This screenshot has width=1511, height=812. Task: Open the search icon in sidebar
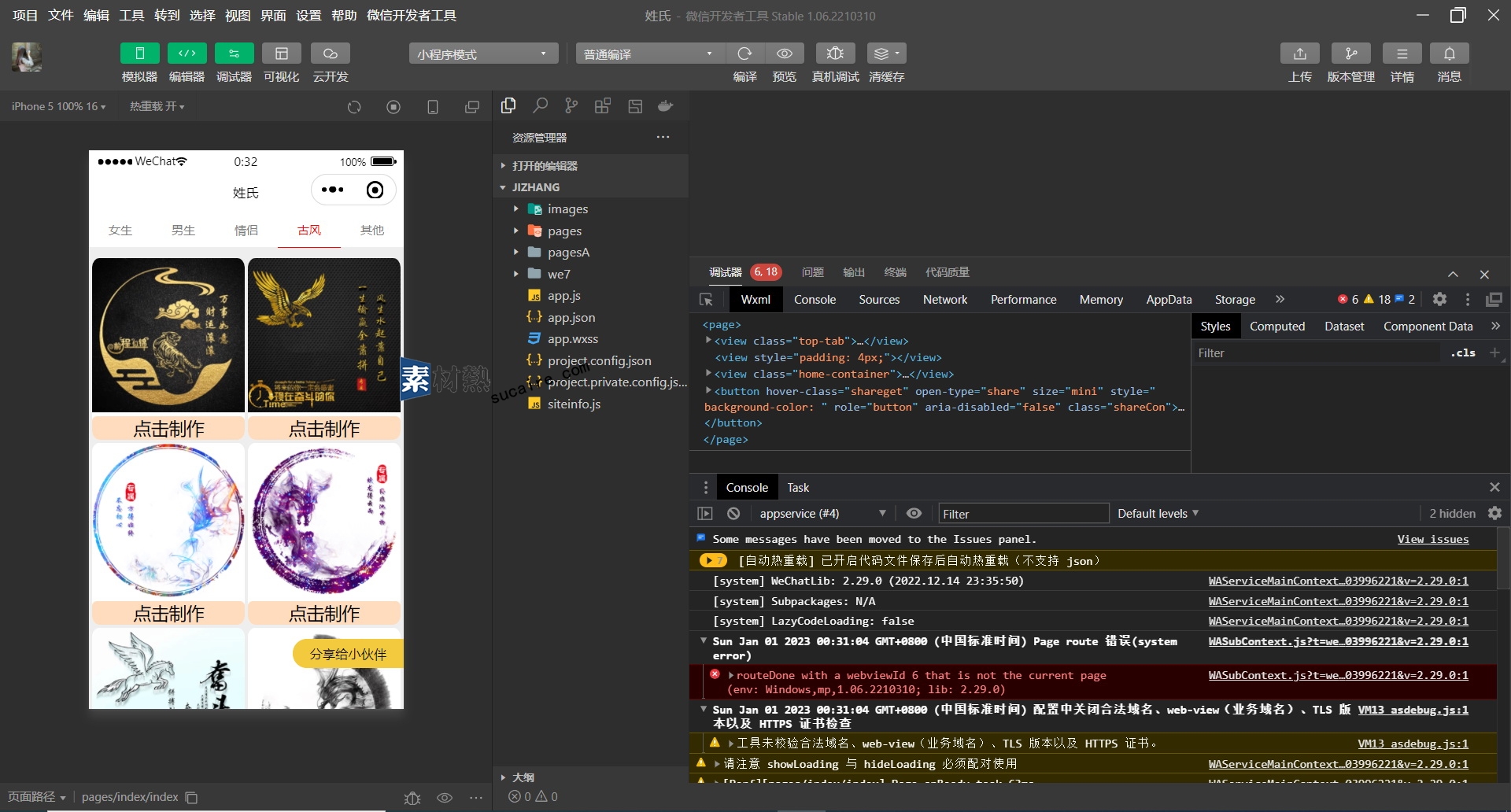pyautogui.click(x=540, y=105)
